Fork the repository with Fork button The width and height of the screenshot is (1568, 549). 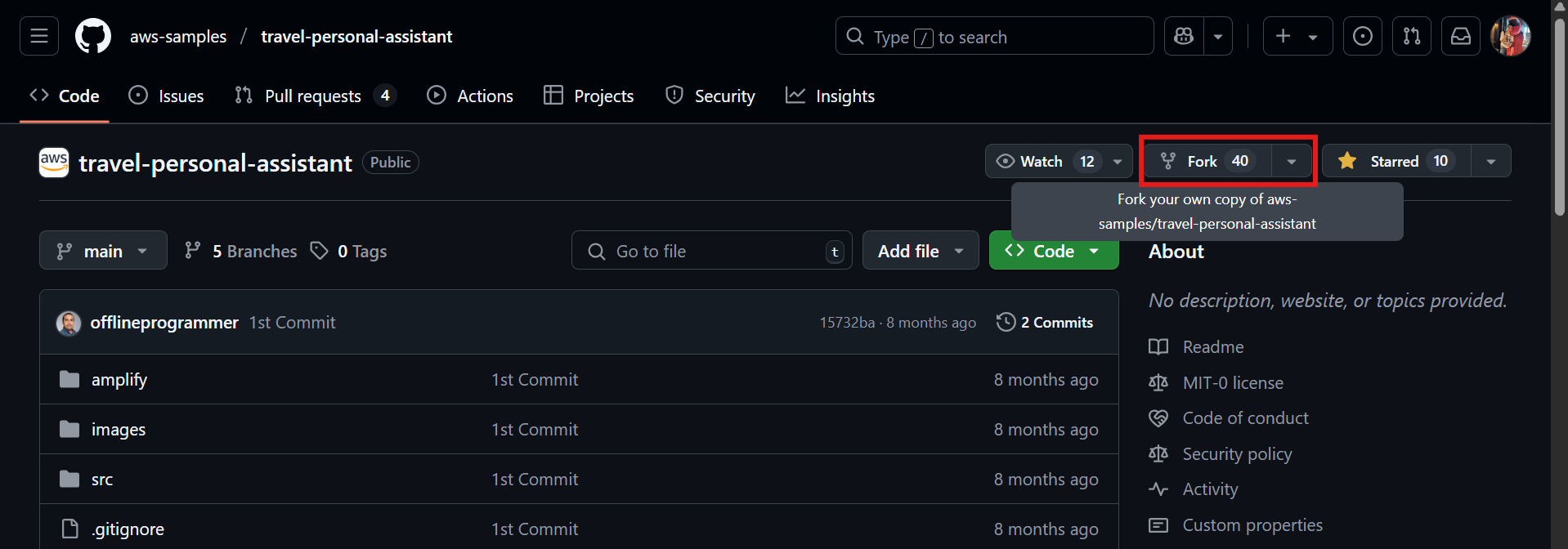pyautogui.click(x=1207, y=161)
